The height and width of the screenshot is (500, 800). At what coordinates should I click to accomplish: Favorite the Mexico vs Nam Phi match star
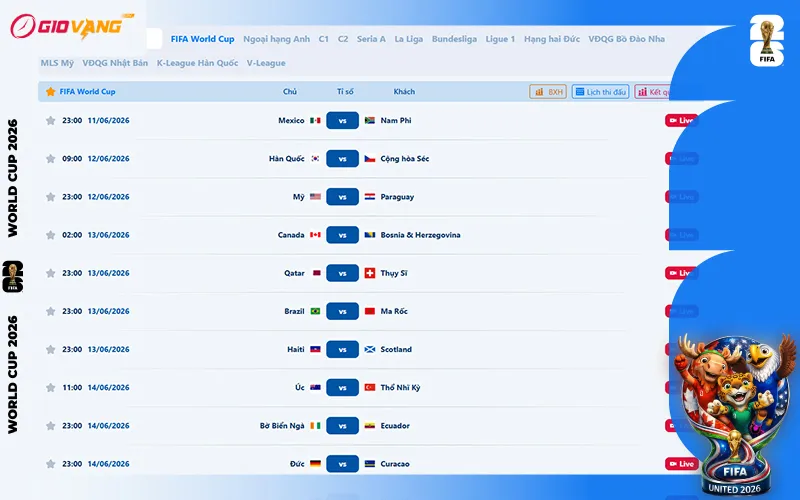pos(51,120)
